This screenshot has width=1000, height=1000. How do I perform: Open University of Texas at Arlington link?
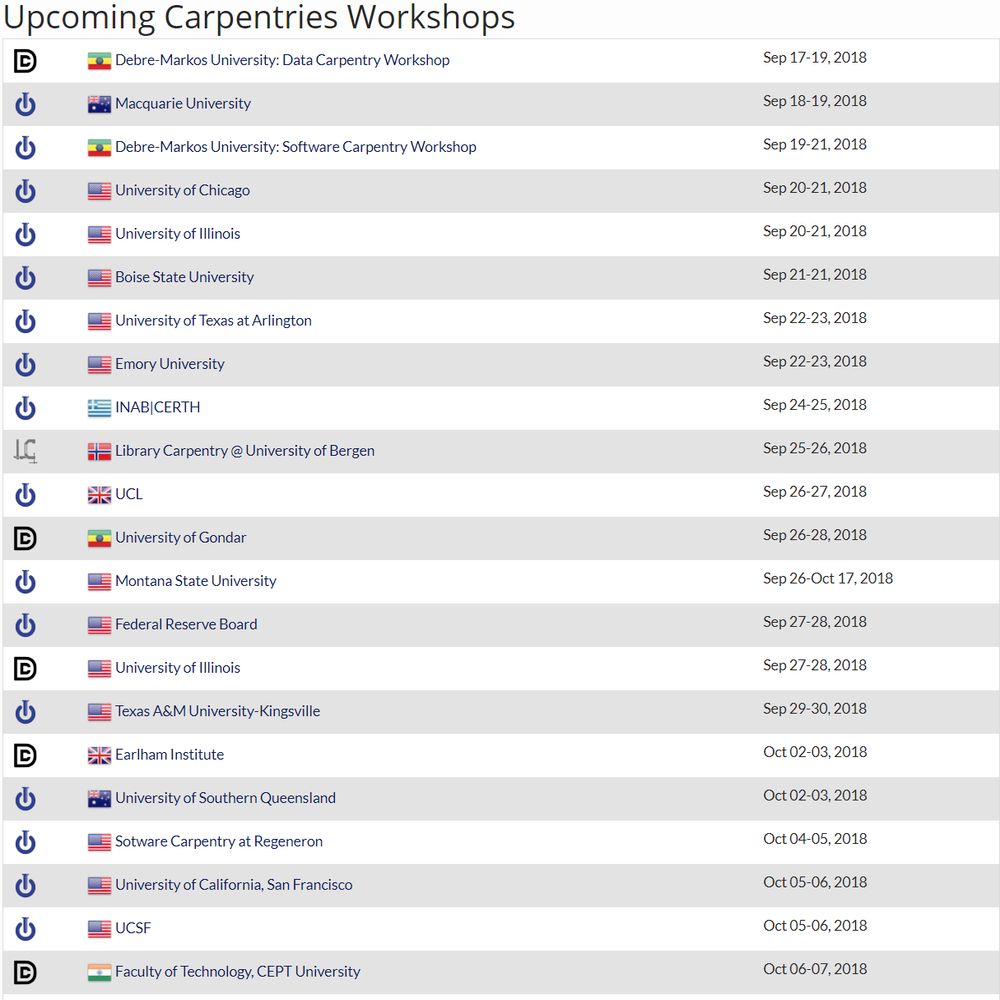coord(214,320)
